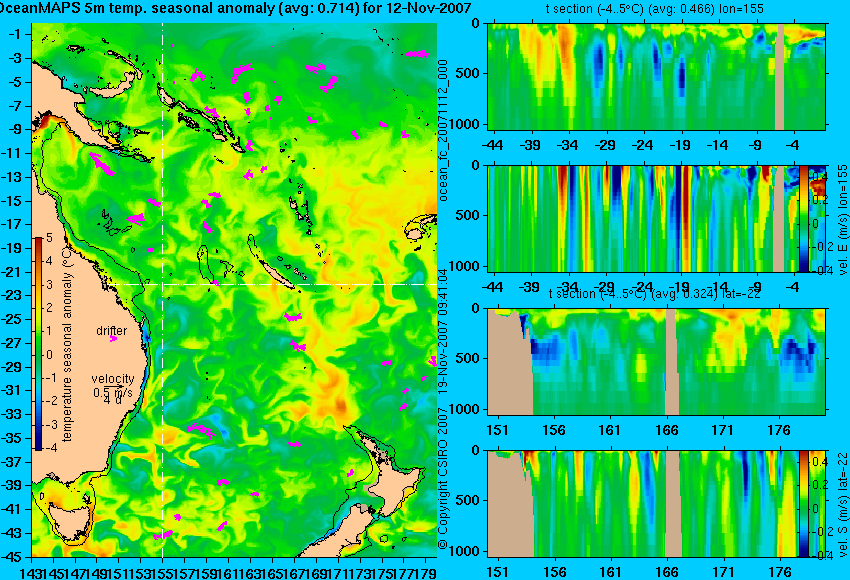The height and width of the screenshot is (580, 850).
Task: Click the 'vel. S (m/s) lat=-22' axis label
Action: coord(842,504)
